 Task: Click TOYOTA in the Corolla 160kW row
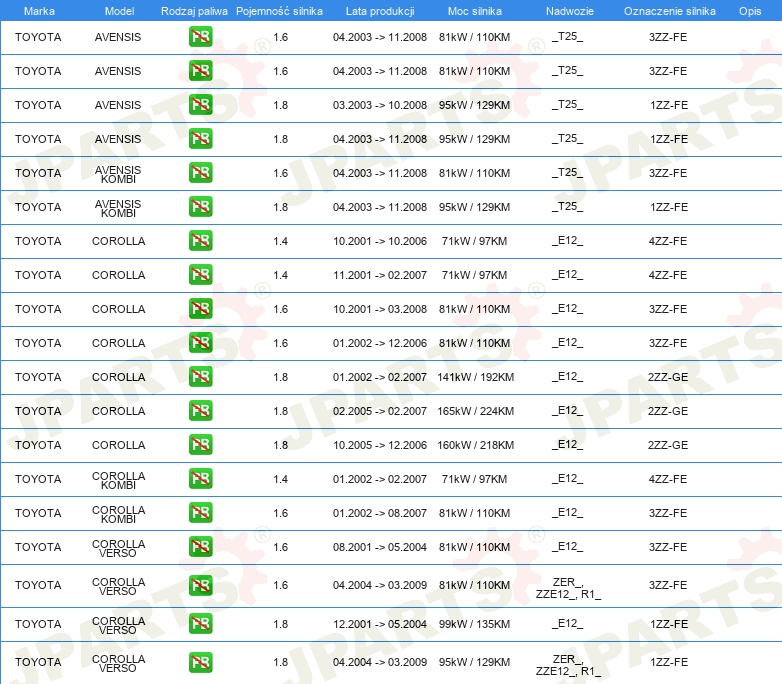click(x=38, y=445)
